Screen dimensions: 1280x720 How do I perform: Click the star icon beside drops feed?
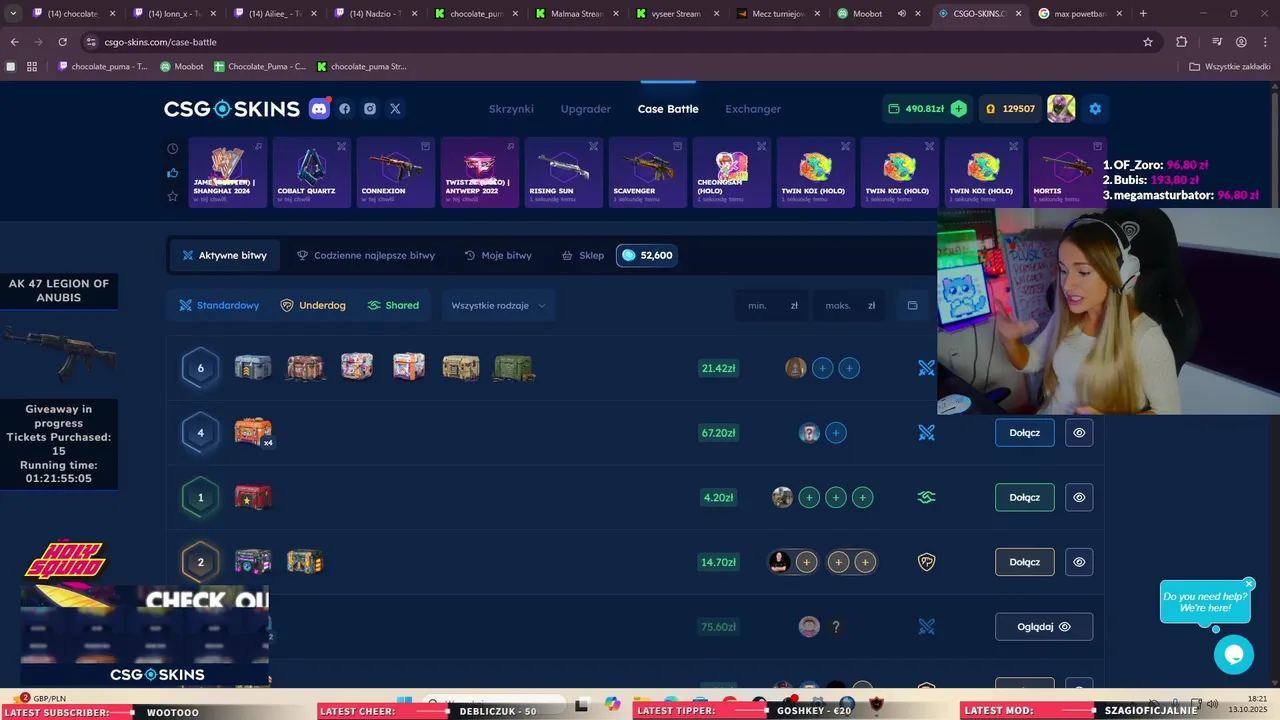click(172, 196)
